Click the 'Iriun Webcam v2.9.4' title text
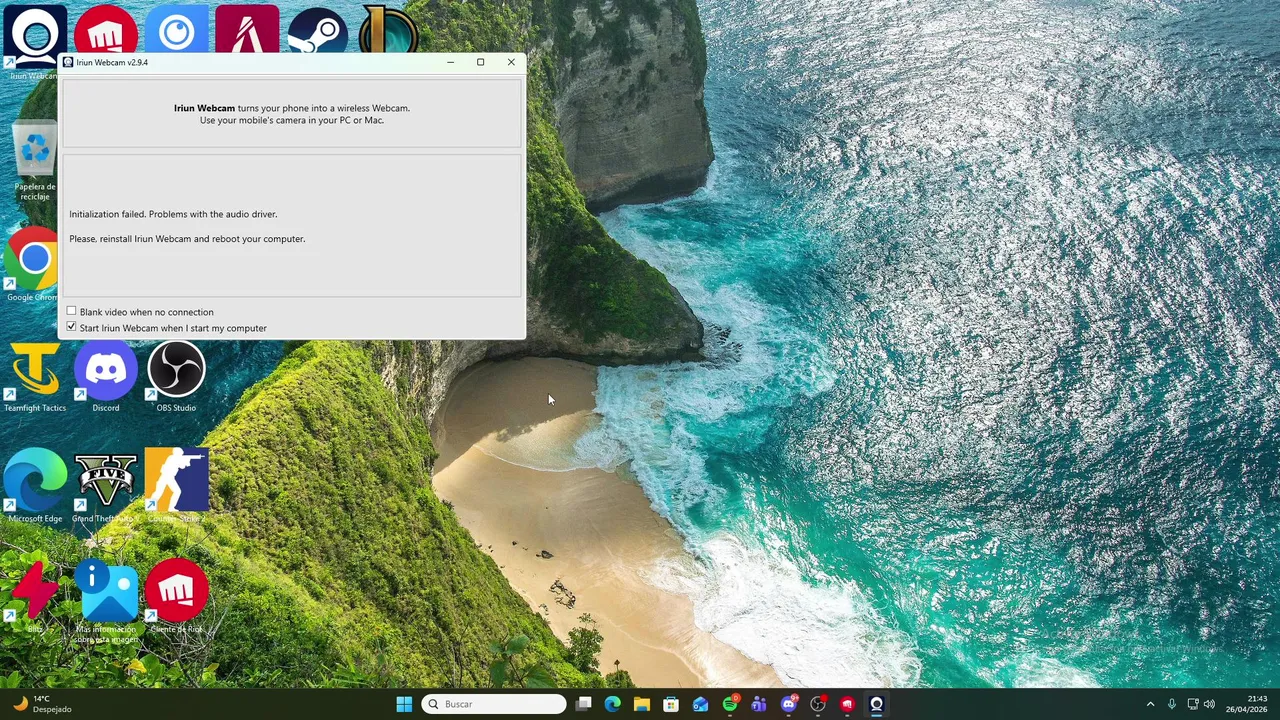Viewport: 1280px width, 720px height. (x=112, y=62)
